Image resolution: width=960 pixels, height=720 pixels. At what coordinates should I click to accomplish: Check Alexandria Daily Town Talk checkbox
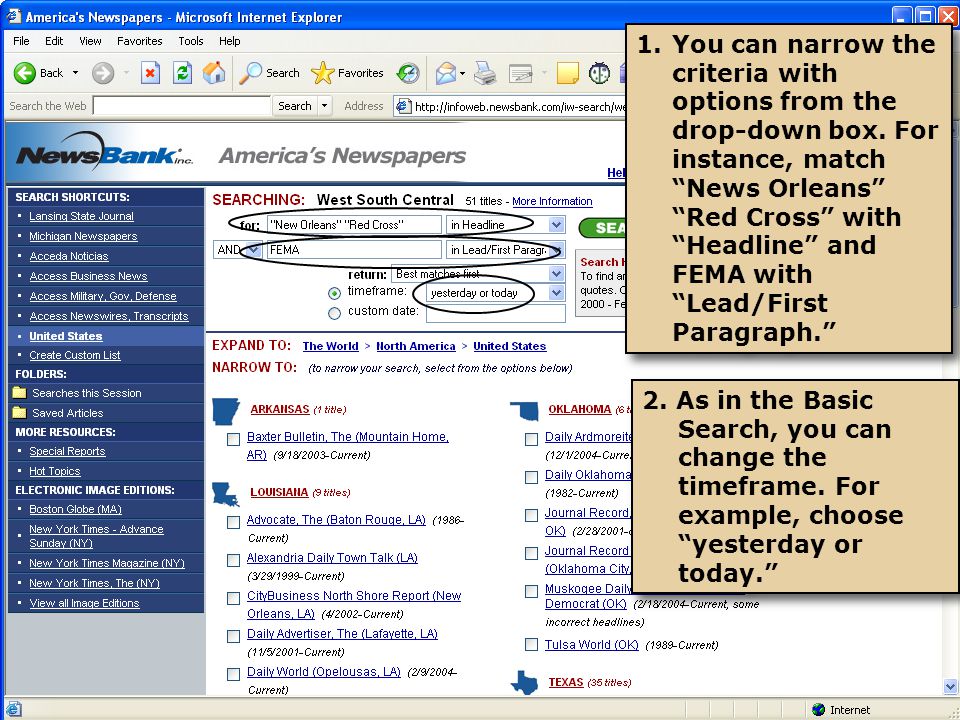[233, 560]
